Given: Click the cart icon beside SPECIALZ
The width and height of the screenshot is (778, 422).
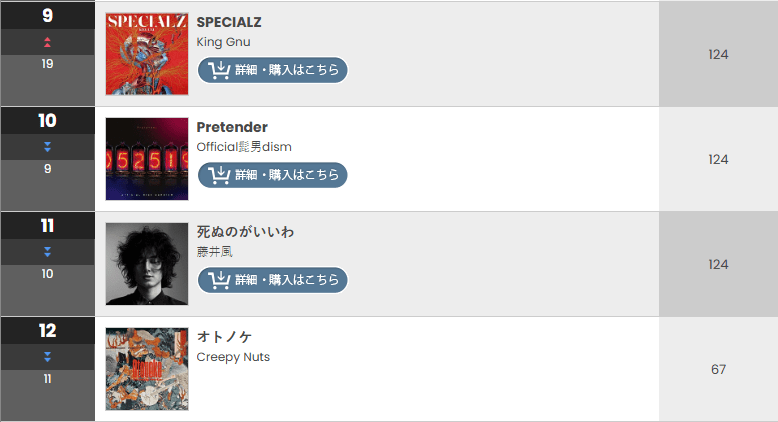Looking at the screenshot, I should pyautogui.click(x=219, y=70).
